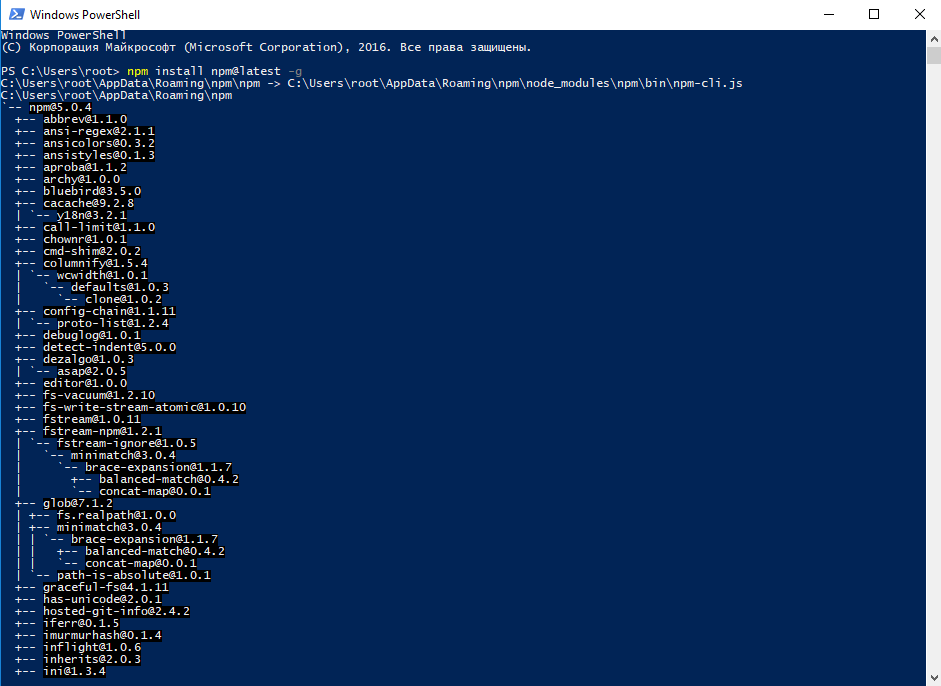Click the ansi-regex@2.1.1 entry
Image resolution: width=941 pixels, height=686 pixels.
(98, 131)
